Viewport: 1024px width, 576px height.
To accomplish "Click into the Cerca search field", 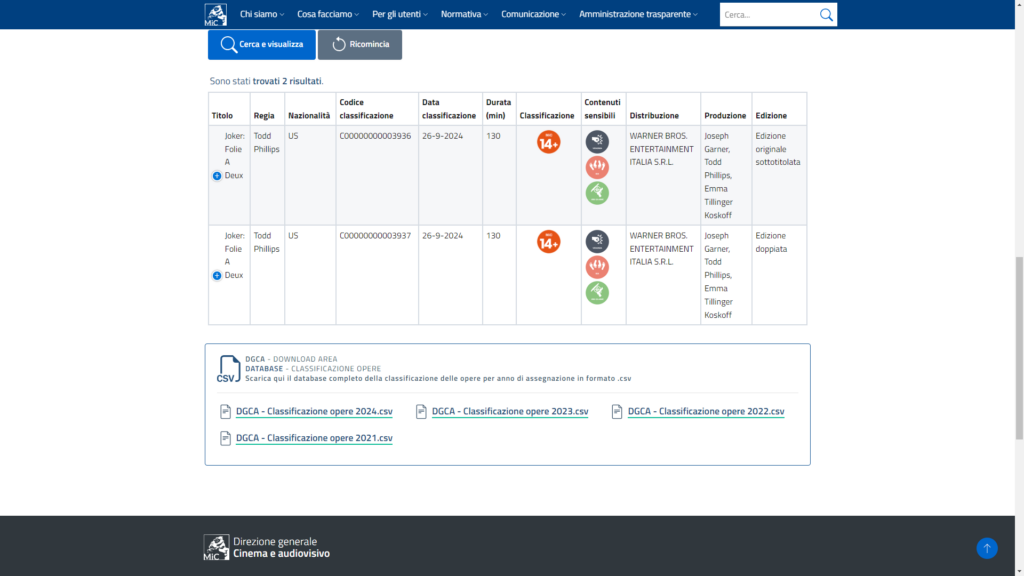I will (x=769, y=14).
